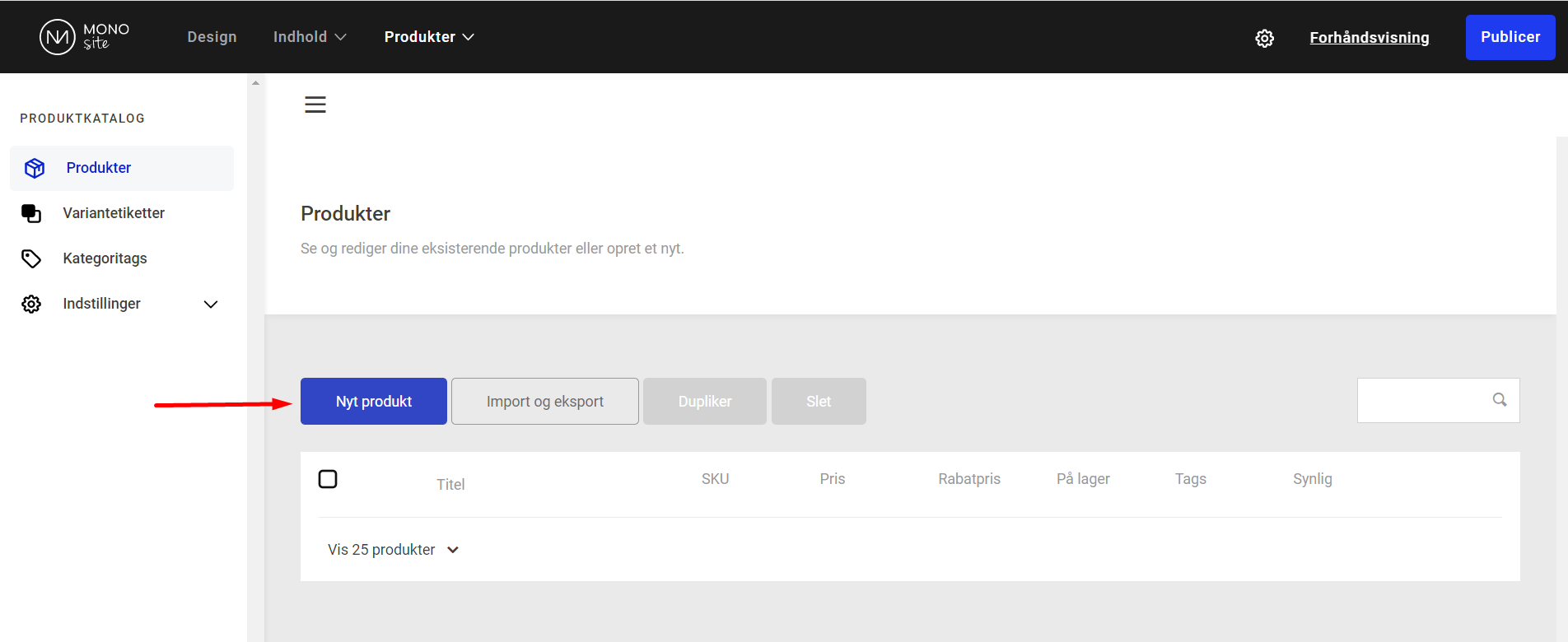Click the Mono Site logo
Screen dimensions: 1568x642
84,37
